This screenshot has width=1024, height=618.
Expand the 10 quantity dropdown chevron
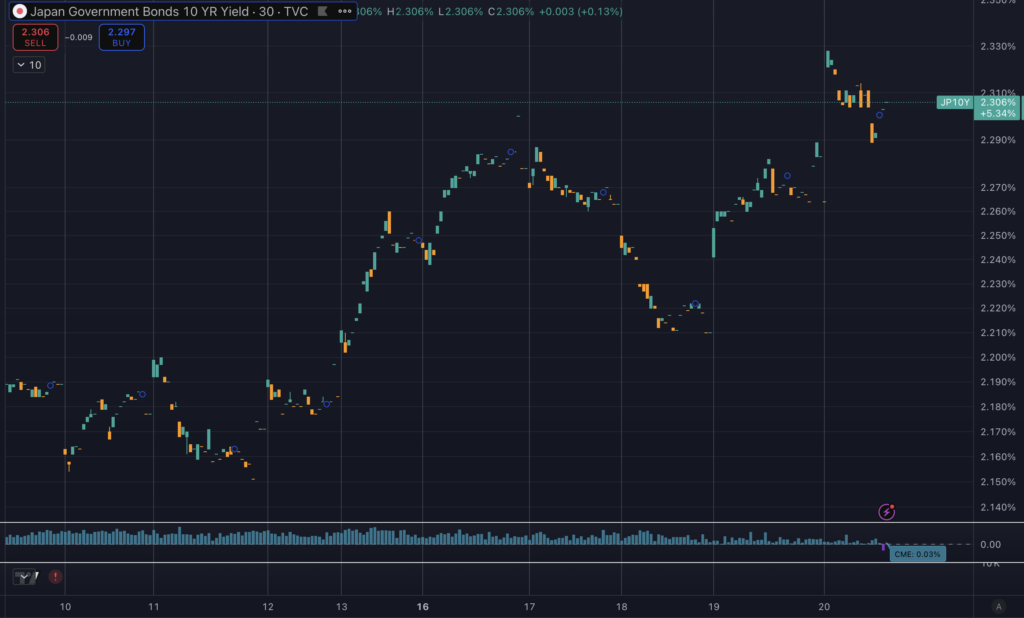click(x=20, y=64)
